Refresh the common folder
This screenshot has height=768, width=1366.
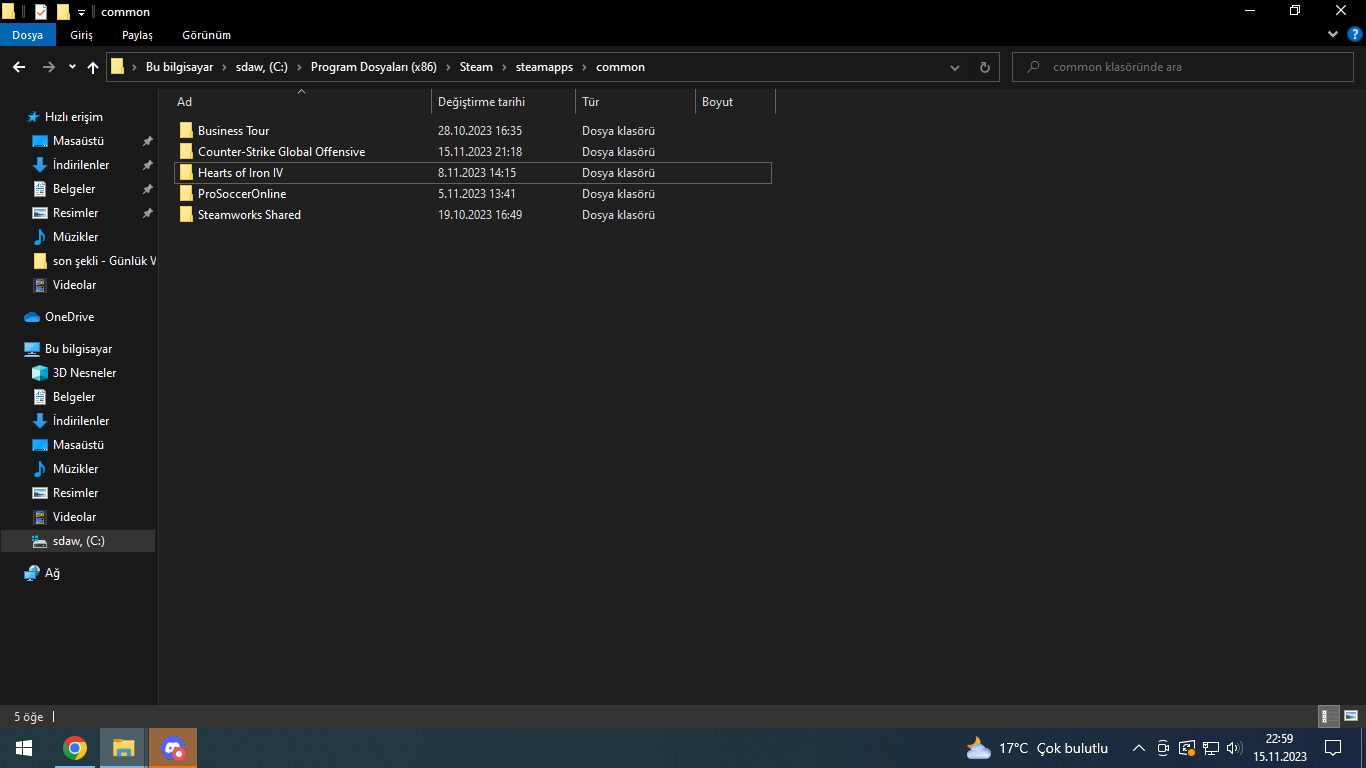click(x=984, y=67)
